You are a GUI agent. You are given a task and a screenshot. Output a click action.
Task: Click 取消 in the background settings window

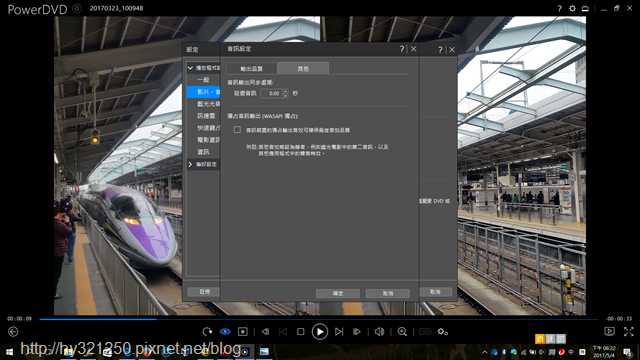[x=436, y=291]
